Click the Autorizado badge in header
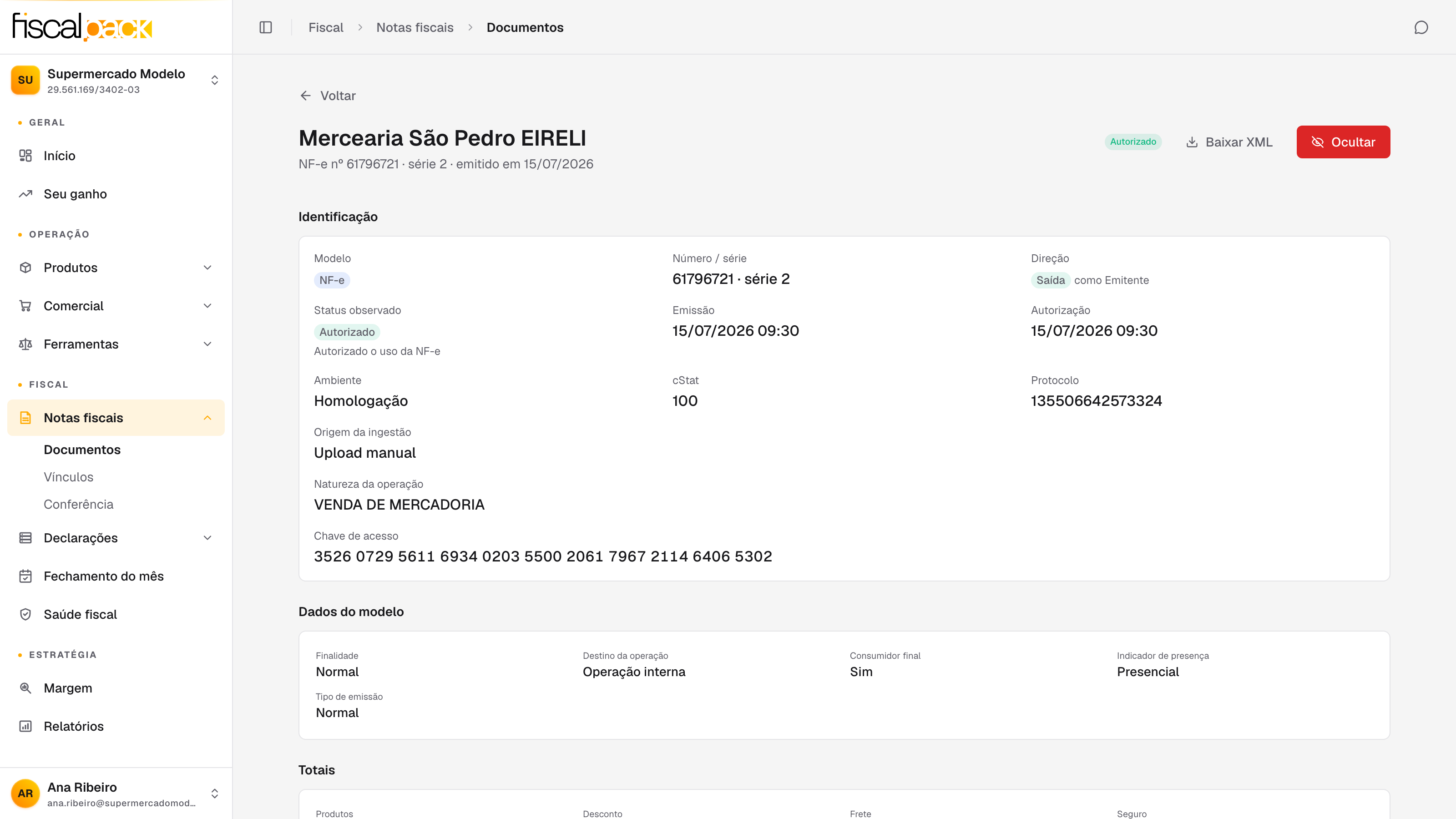Screen dimensions: 1456x819 click(x=1132, y=142)
